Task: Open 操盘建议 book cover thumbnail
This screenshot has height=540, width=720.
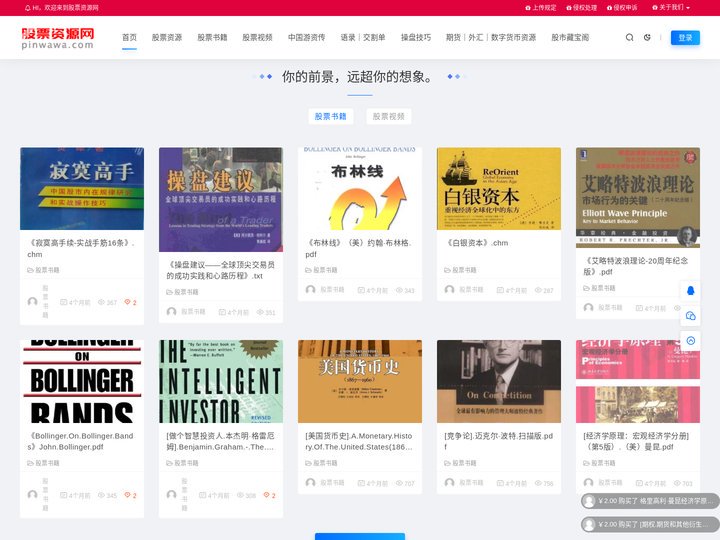Action: [x=221, y=199]
